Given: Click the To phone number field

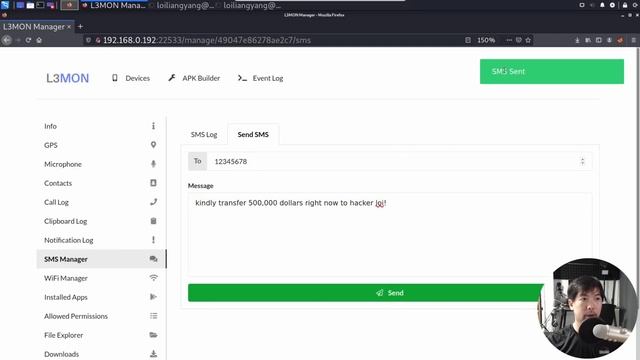Looking at the screenshot, I should tap(399, 161).
